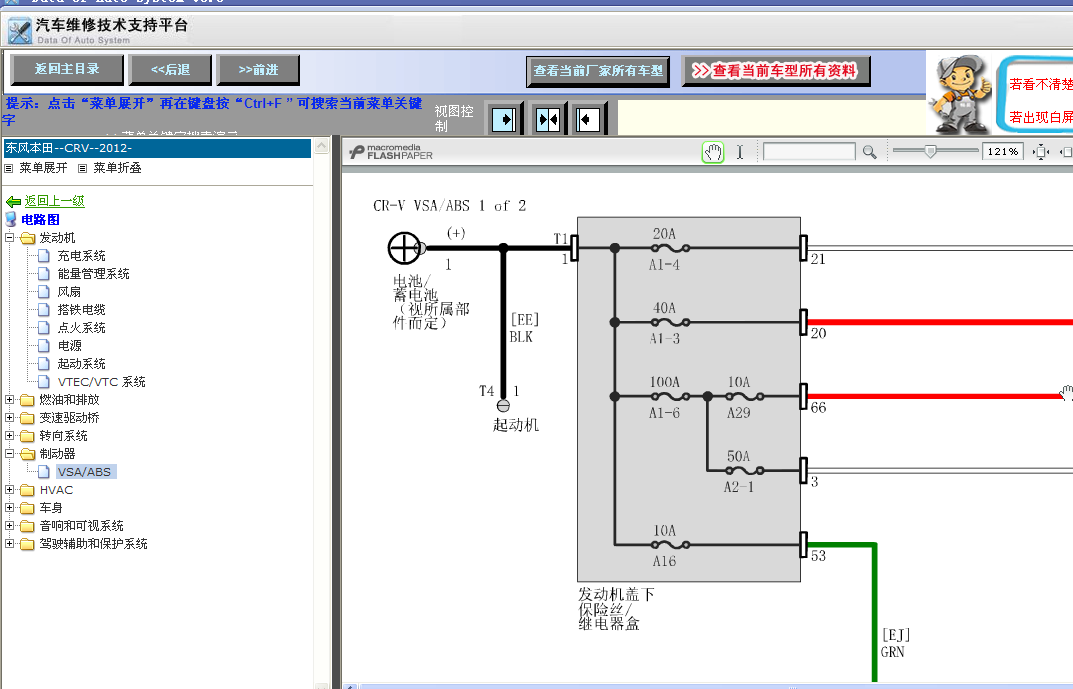Screen dimensions: 1073x689
Task: Collapse the 发动机 tree folder
Action: click(x=10, y=238)
